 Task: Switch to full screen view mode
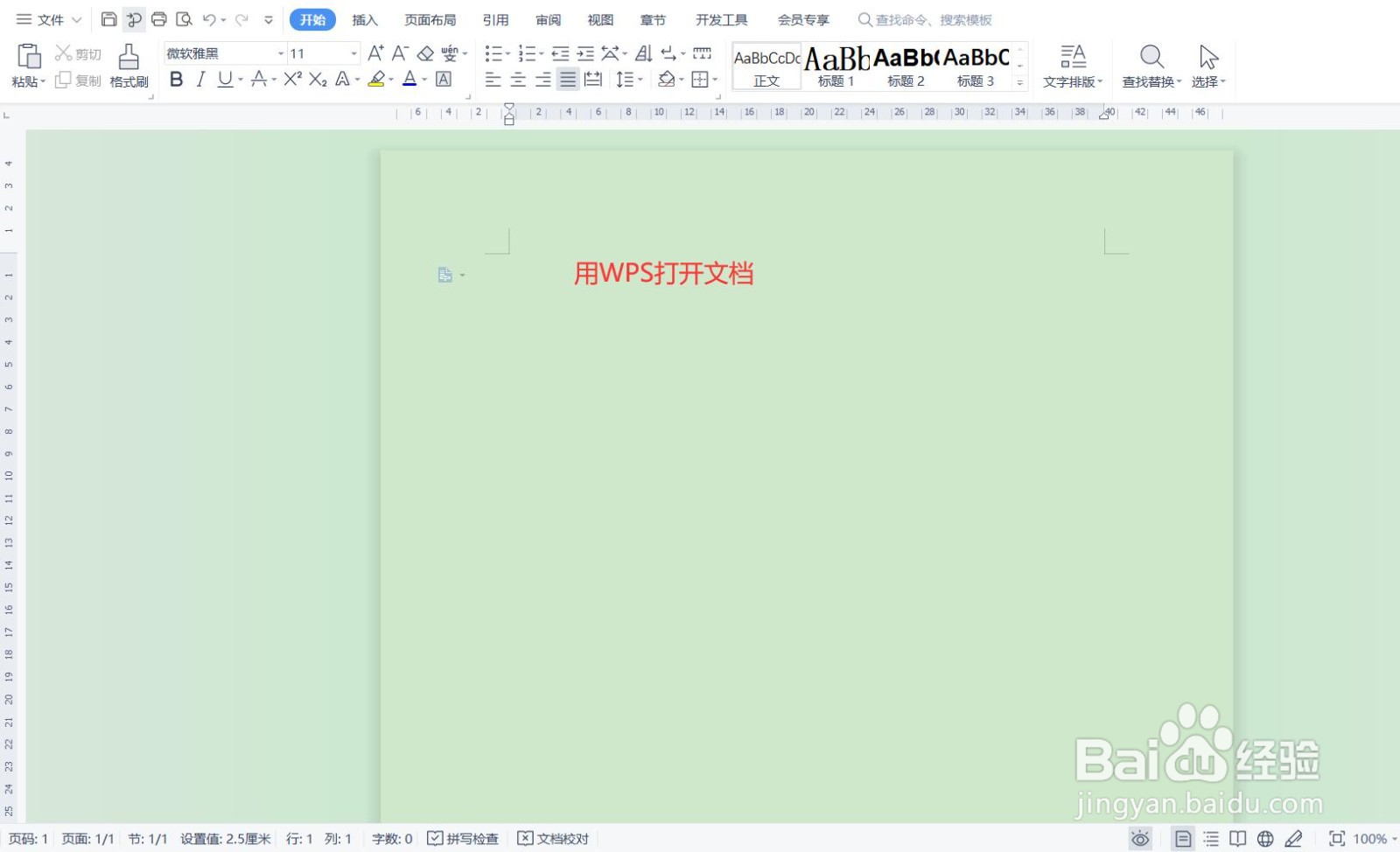pos(1337,838)
